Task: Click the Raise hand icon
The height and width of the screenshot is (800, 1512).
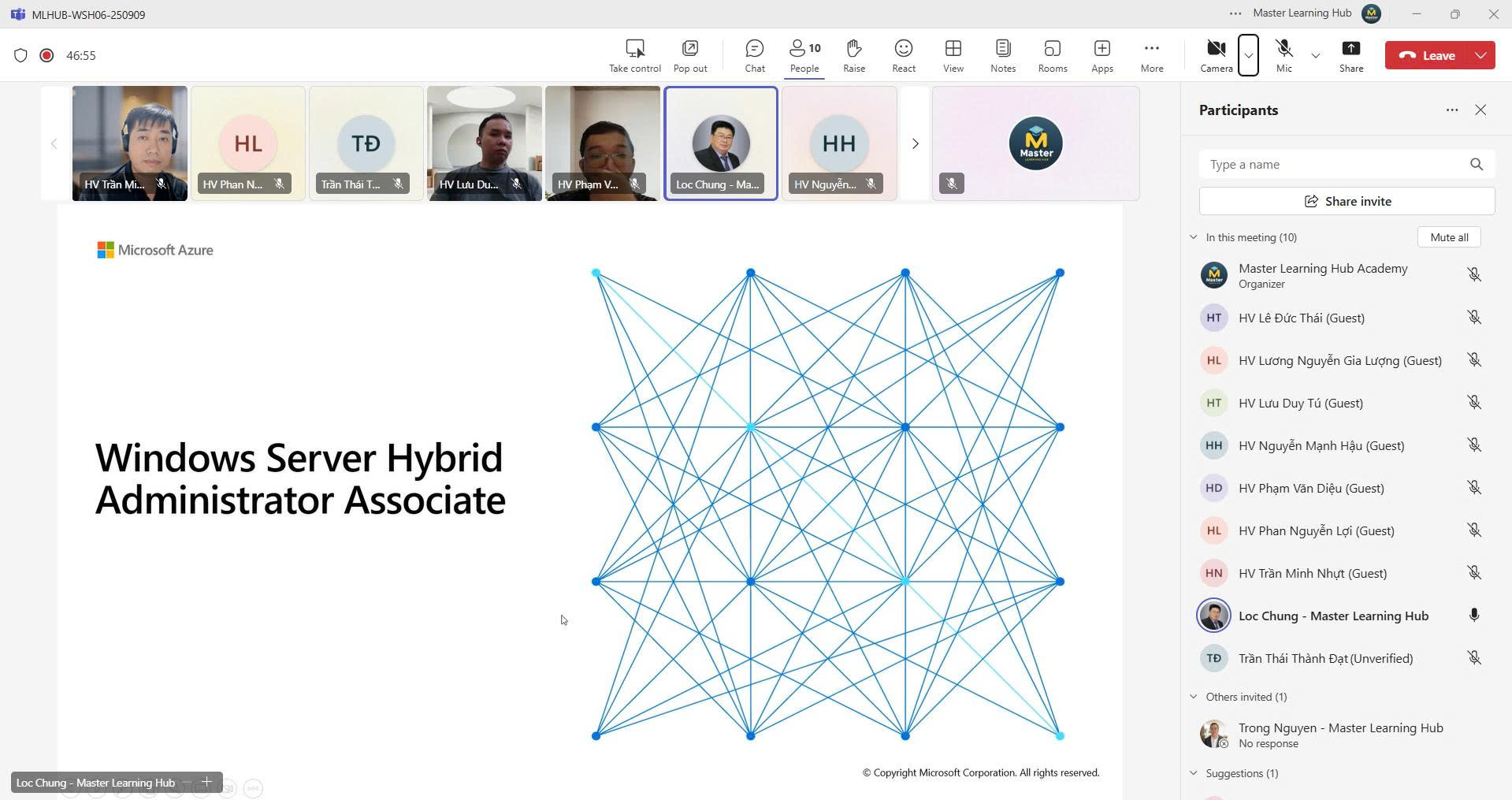Action: 853,55
